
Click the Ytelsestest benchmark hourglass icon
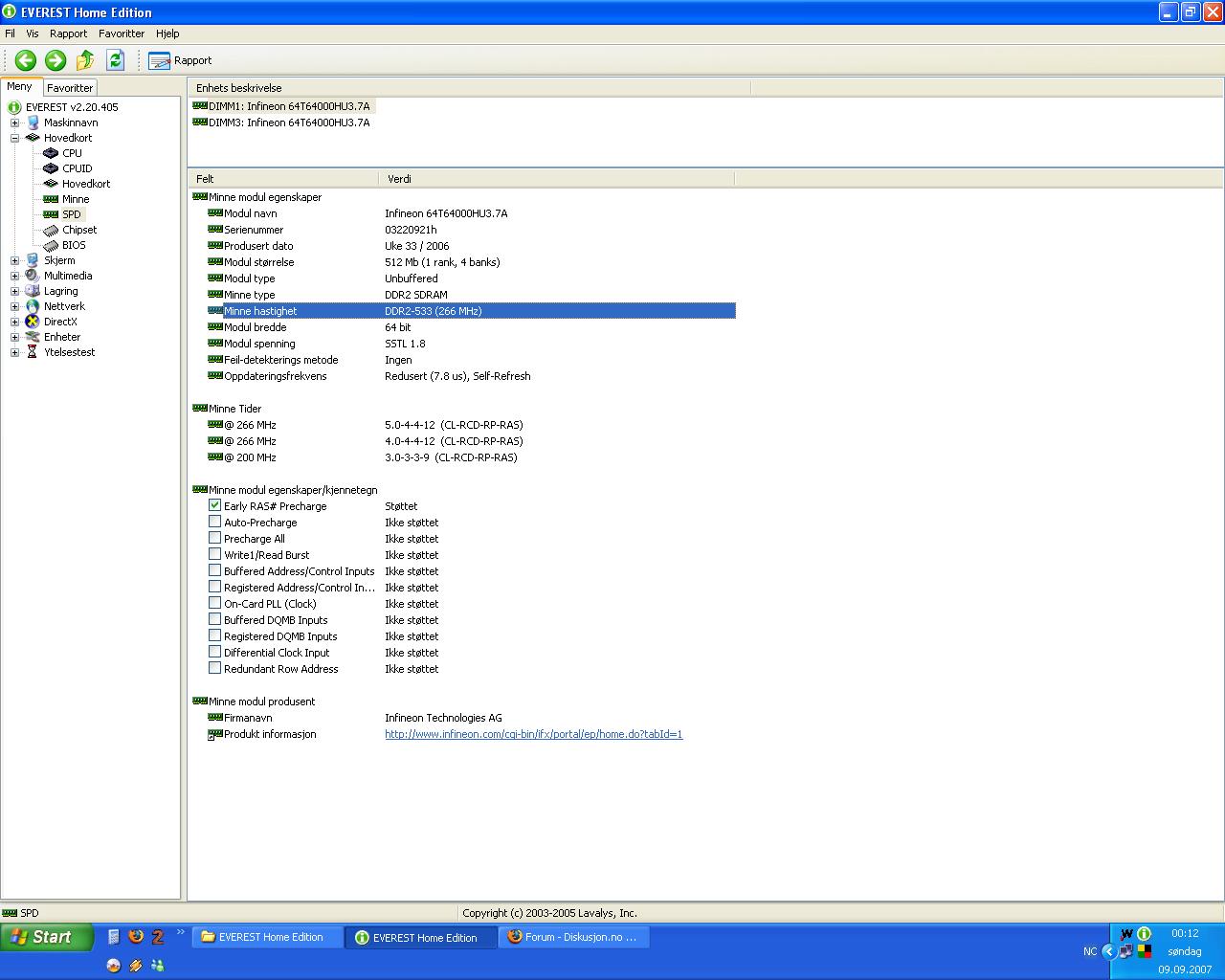click(33, 352)
